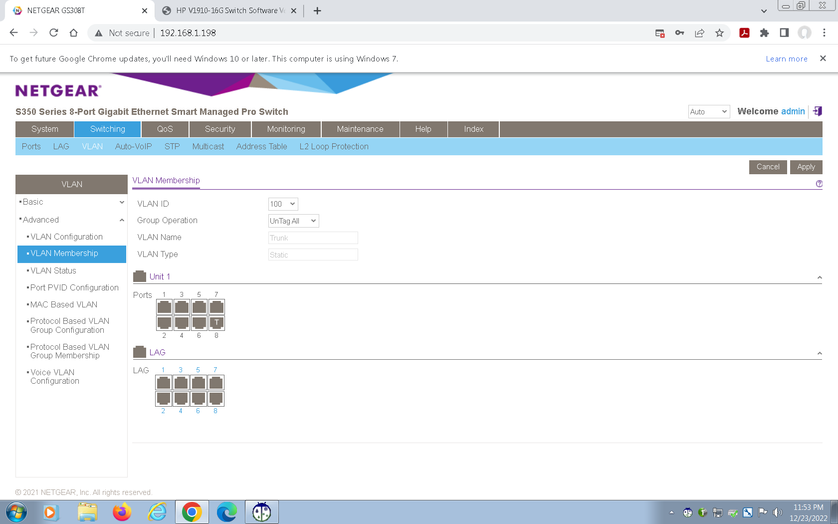Open the Monitoring tab
The width and height of the screenshot is (838, 524).
[286, 129]
